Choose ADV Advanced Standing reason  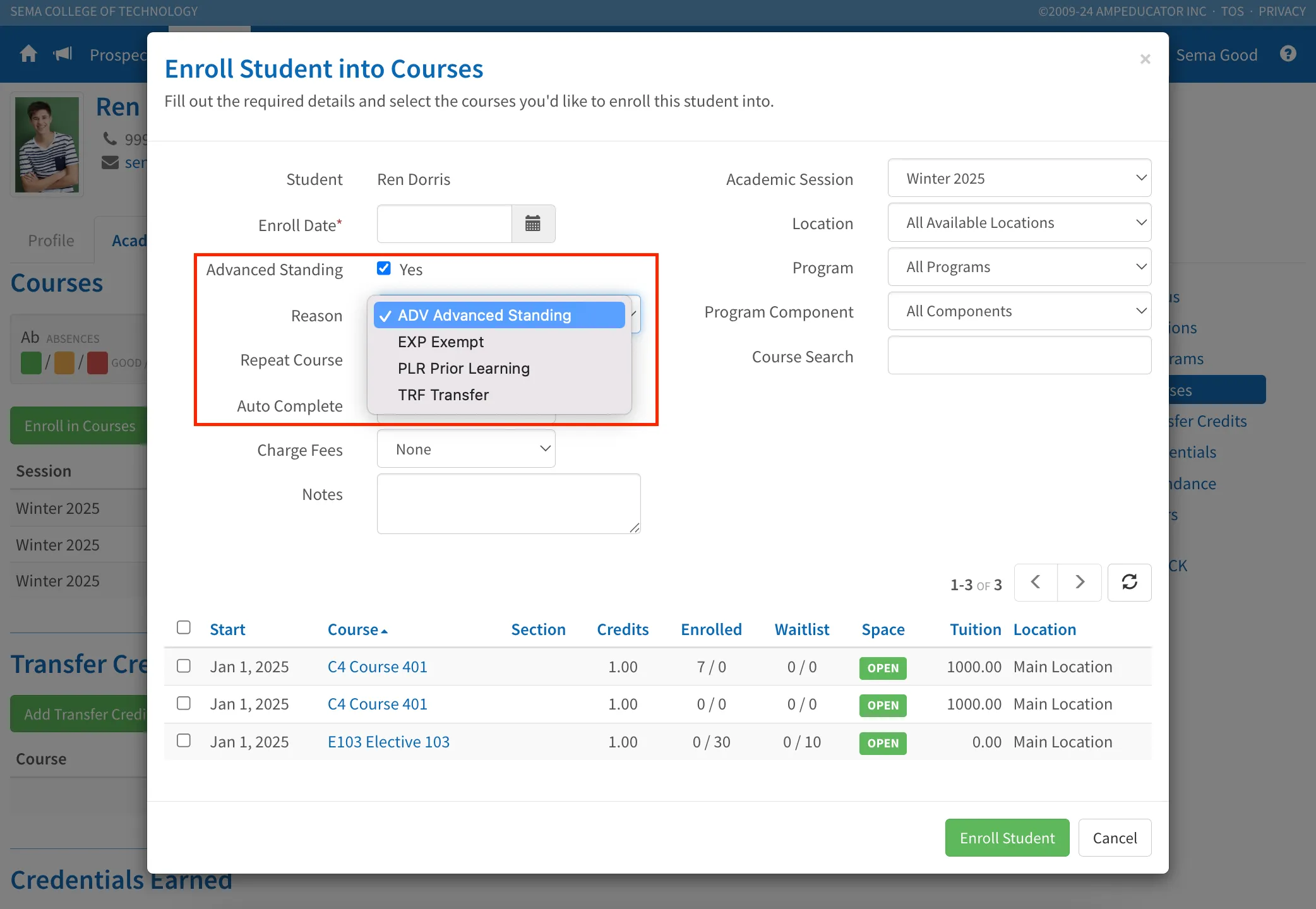499,315
